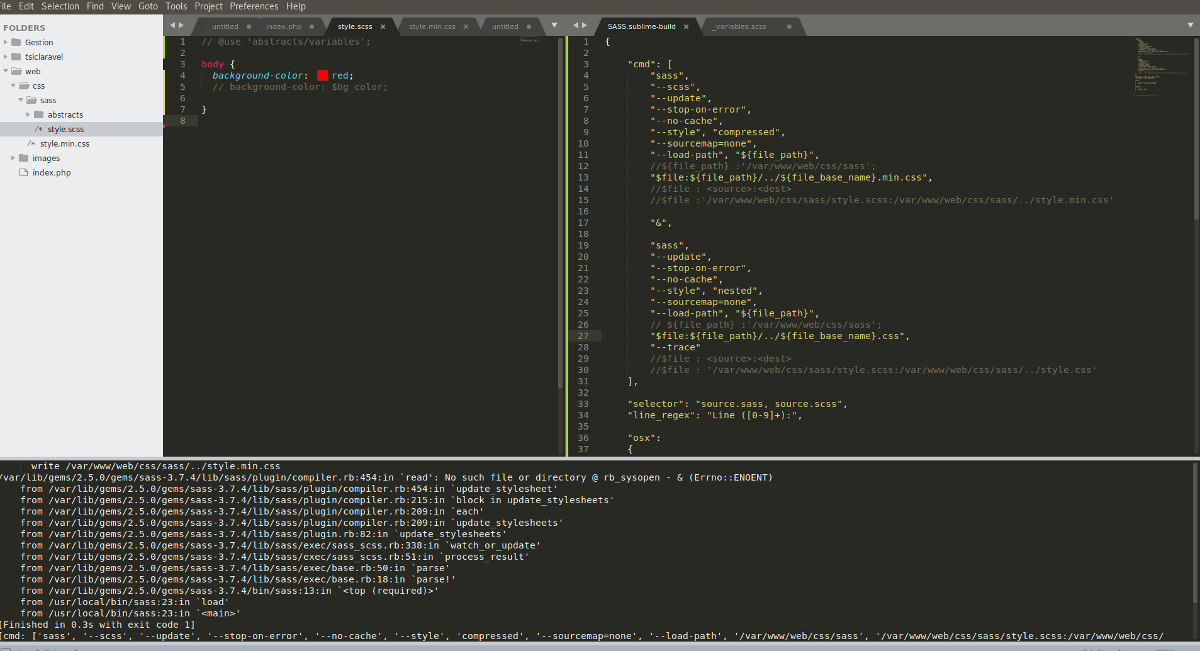The height and width of the screenshot is (651, 1200).
Task: Expand the abstracts folder arrow
Action: click(x=28, y=115)
